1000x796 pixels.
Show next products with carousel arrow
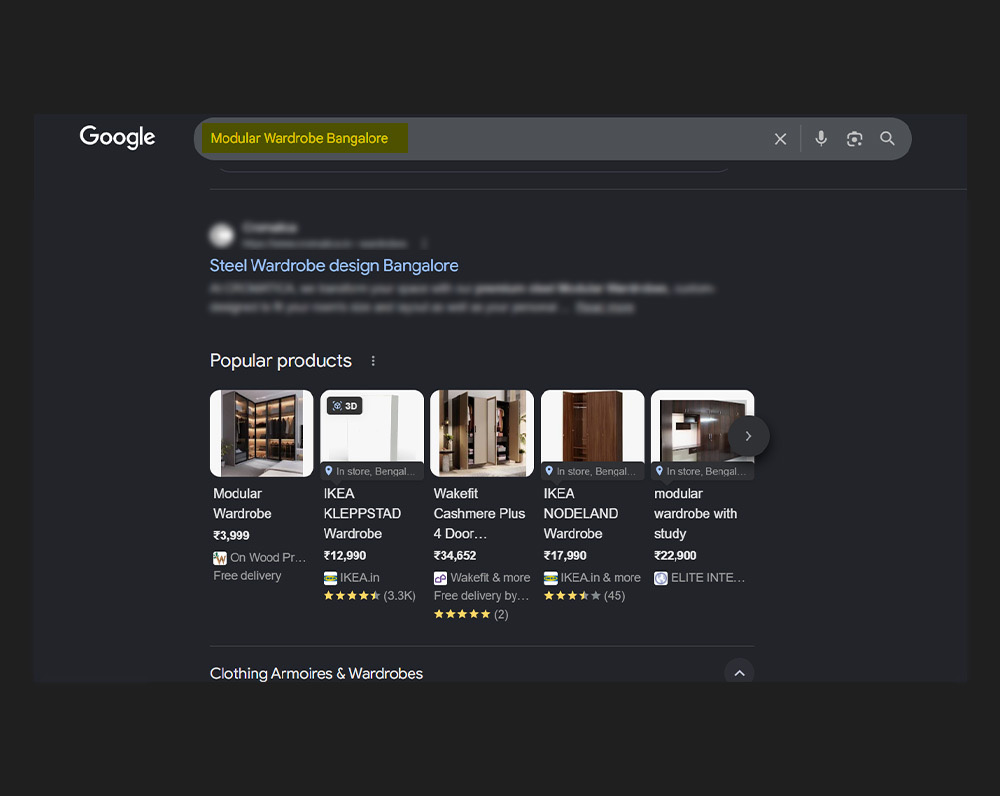click(x=749, y=436)
